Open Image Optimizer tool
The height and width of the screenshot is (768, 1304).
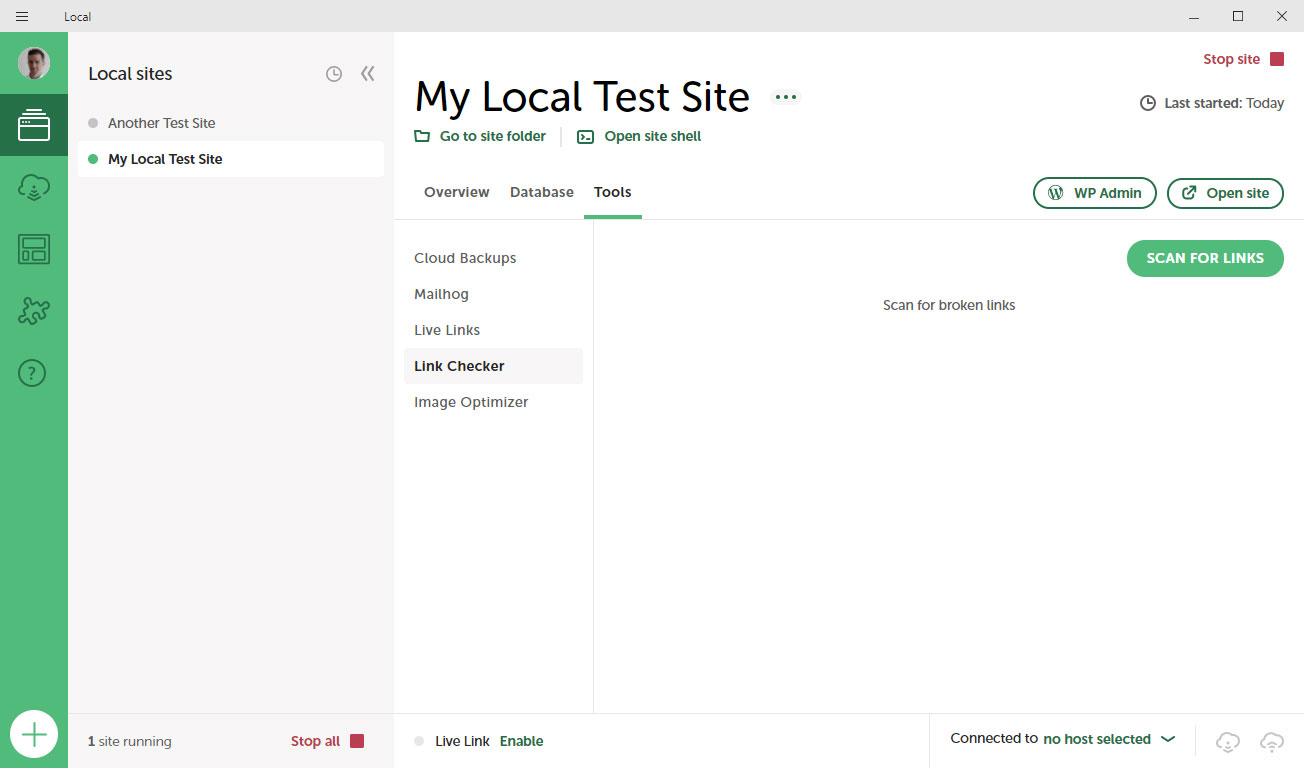coord(493,402)
